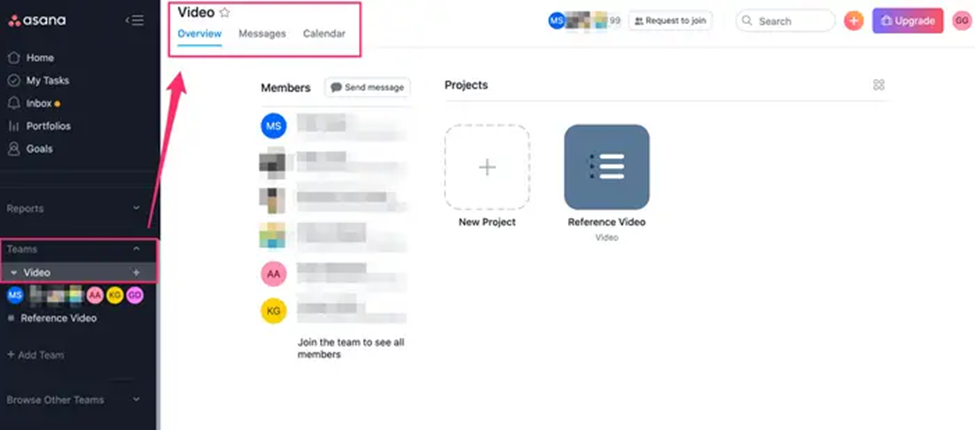Open Reference Video project in sidebar
975x430 pixels.
[x=58, y=318]
